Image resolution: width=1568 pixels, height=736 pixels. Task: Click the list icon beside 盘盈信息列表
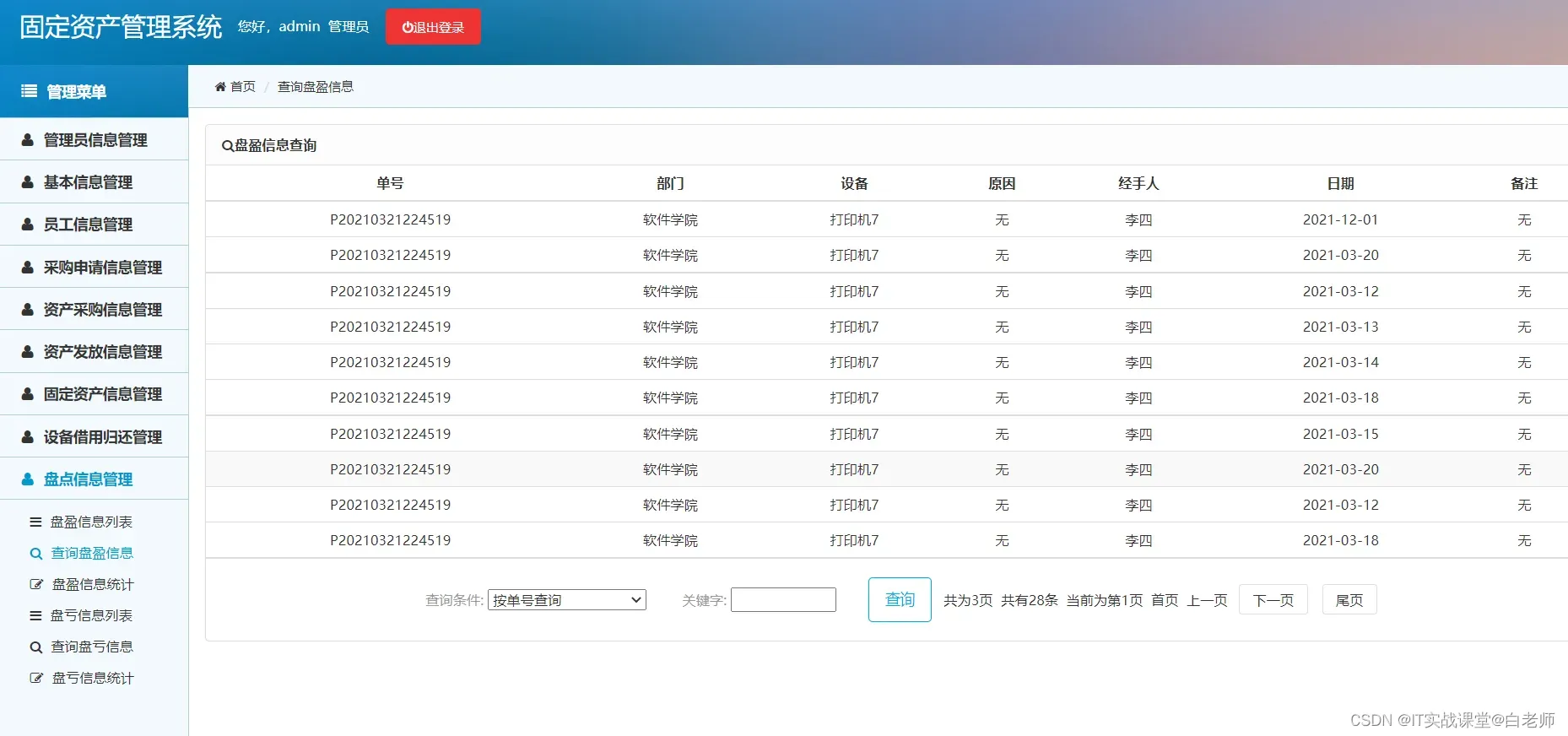[x=35, y=522]
